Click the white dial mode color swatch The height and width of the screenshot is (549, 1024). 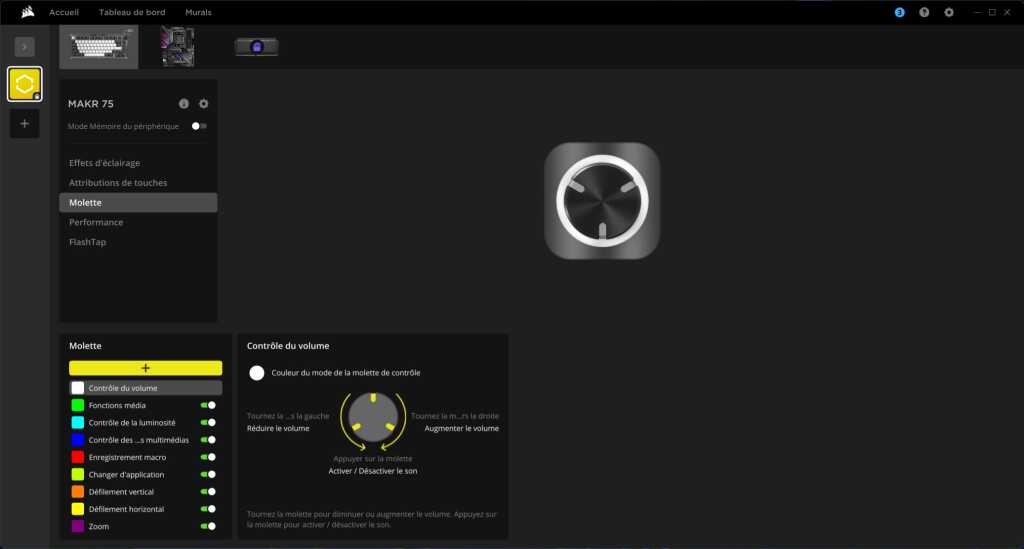coord(257,373)
